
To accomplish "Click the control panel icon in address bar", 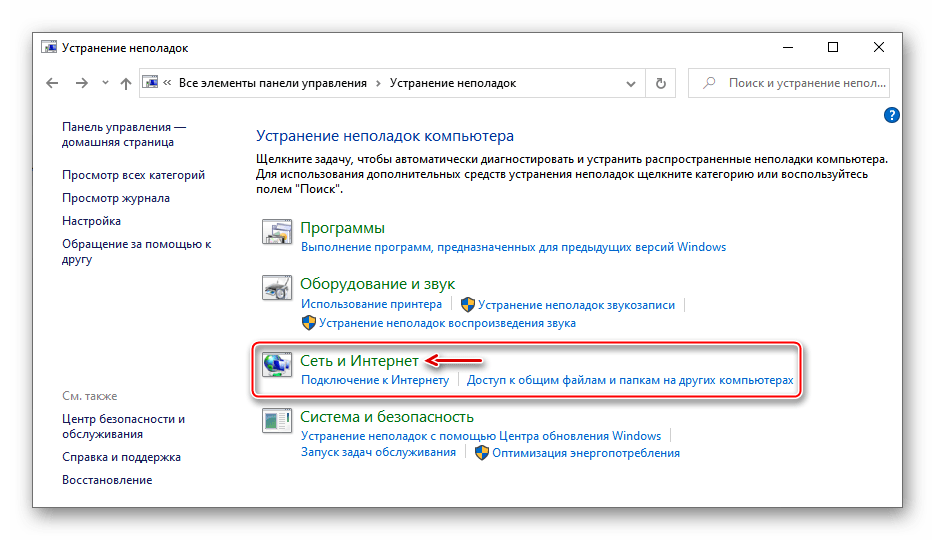I will pos(151,82).
